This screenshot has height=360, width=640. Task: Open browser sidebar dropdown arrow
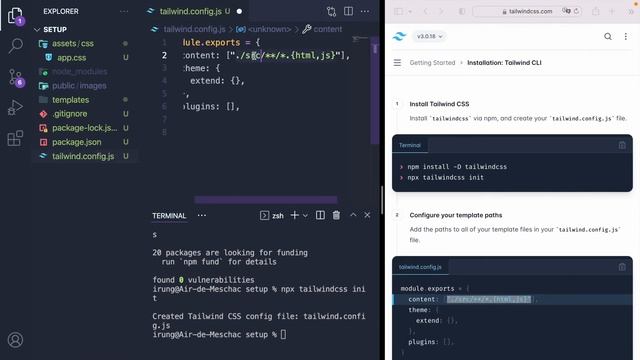[410, 11]
